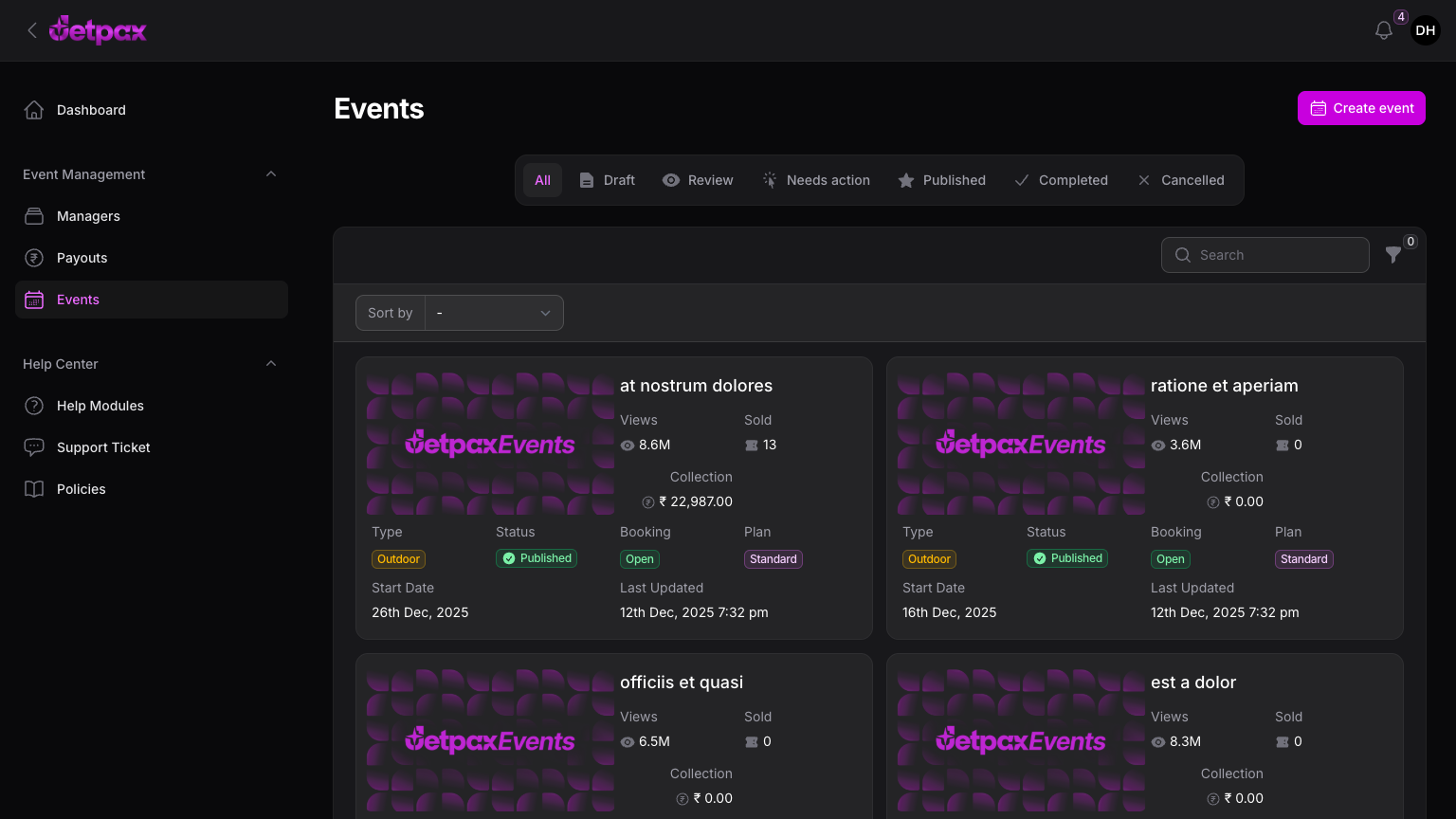Viewport: 1456px width, 819px height.
Task: Click the Event Management section heading
Action: [84, 174]
